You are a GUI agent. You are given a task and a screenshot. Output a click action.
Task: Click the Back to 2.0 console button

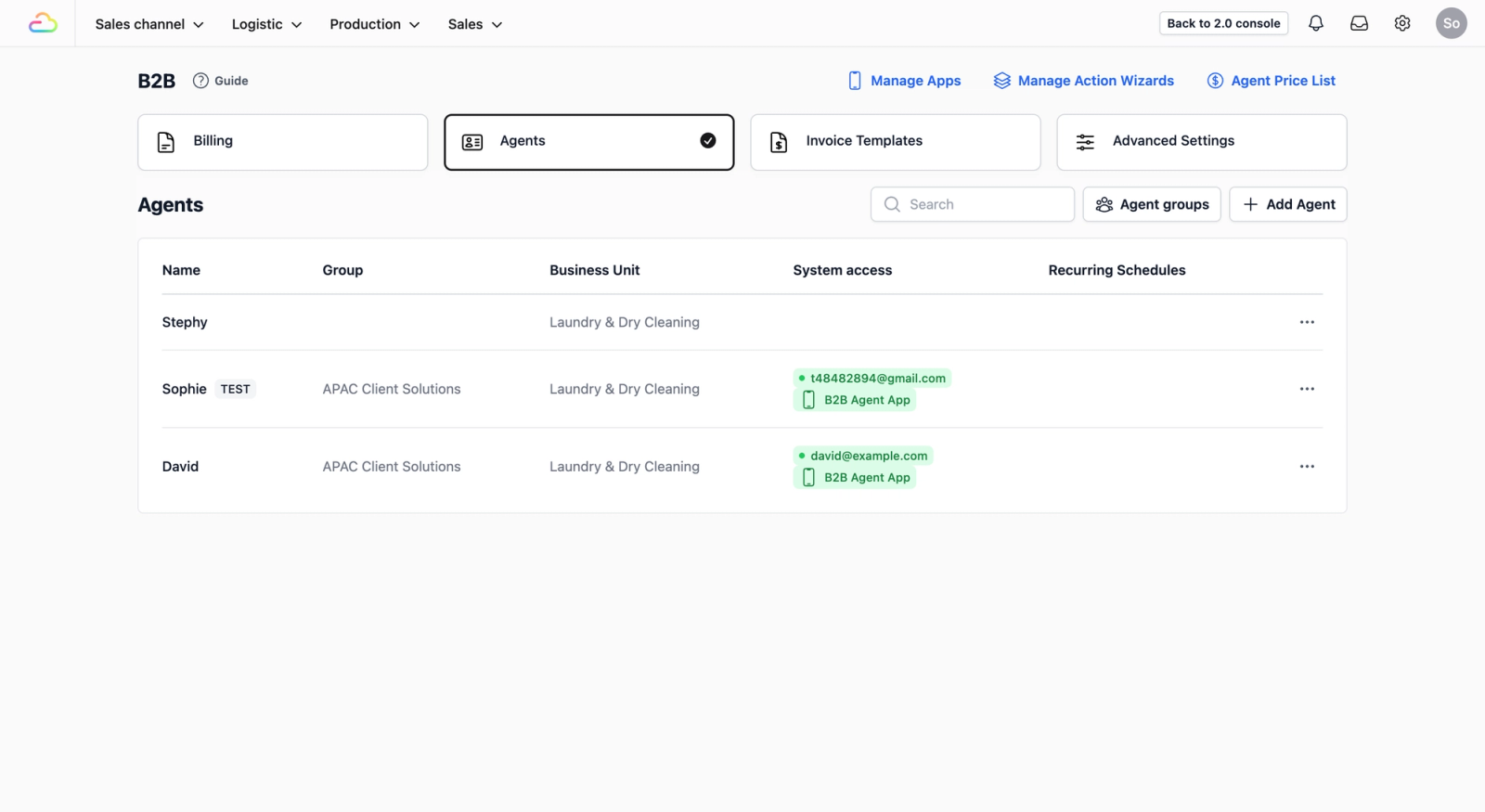tap(1223, 23)
